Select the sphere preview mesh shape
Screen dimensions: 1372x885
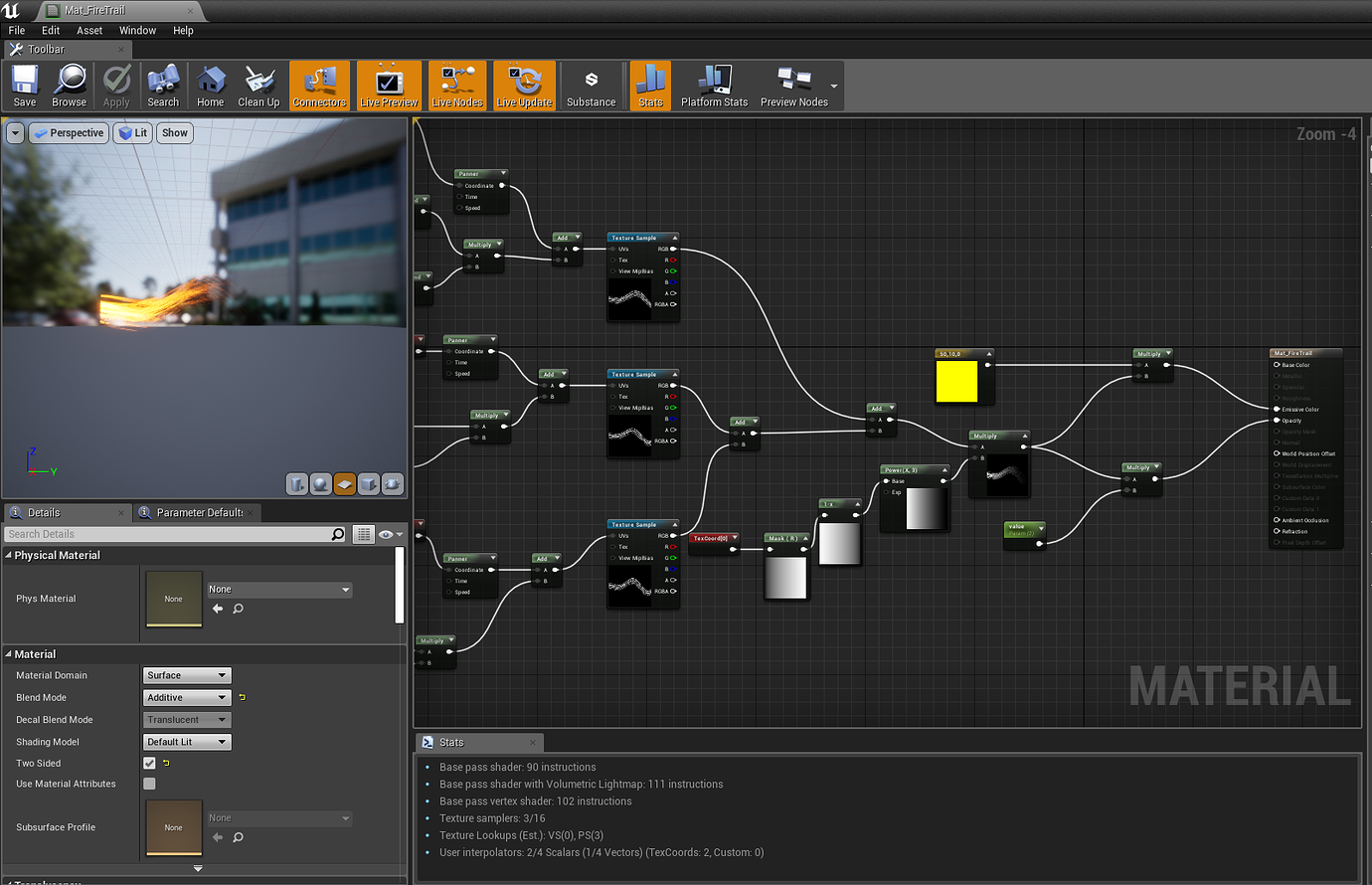[320, 484]
